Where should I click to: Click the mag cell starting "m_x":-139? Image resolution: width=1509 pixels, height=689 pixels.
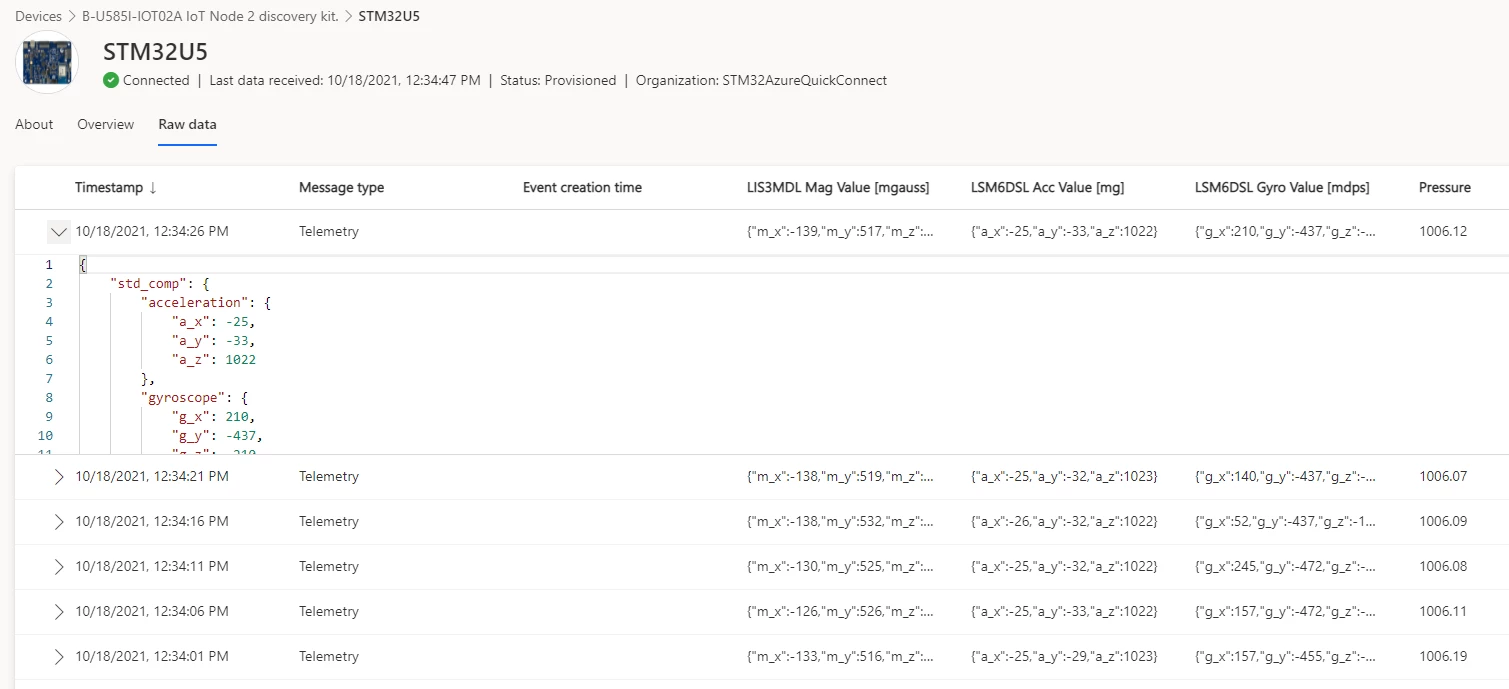[x=840, y=232]
